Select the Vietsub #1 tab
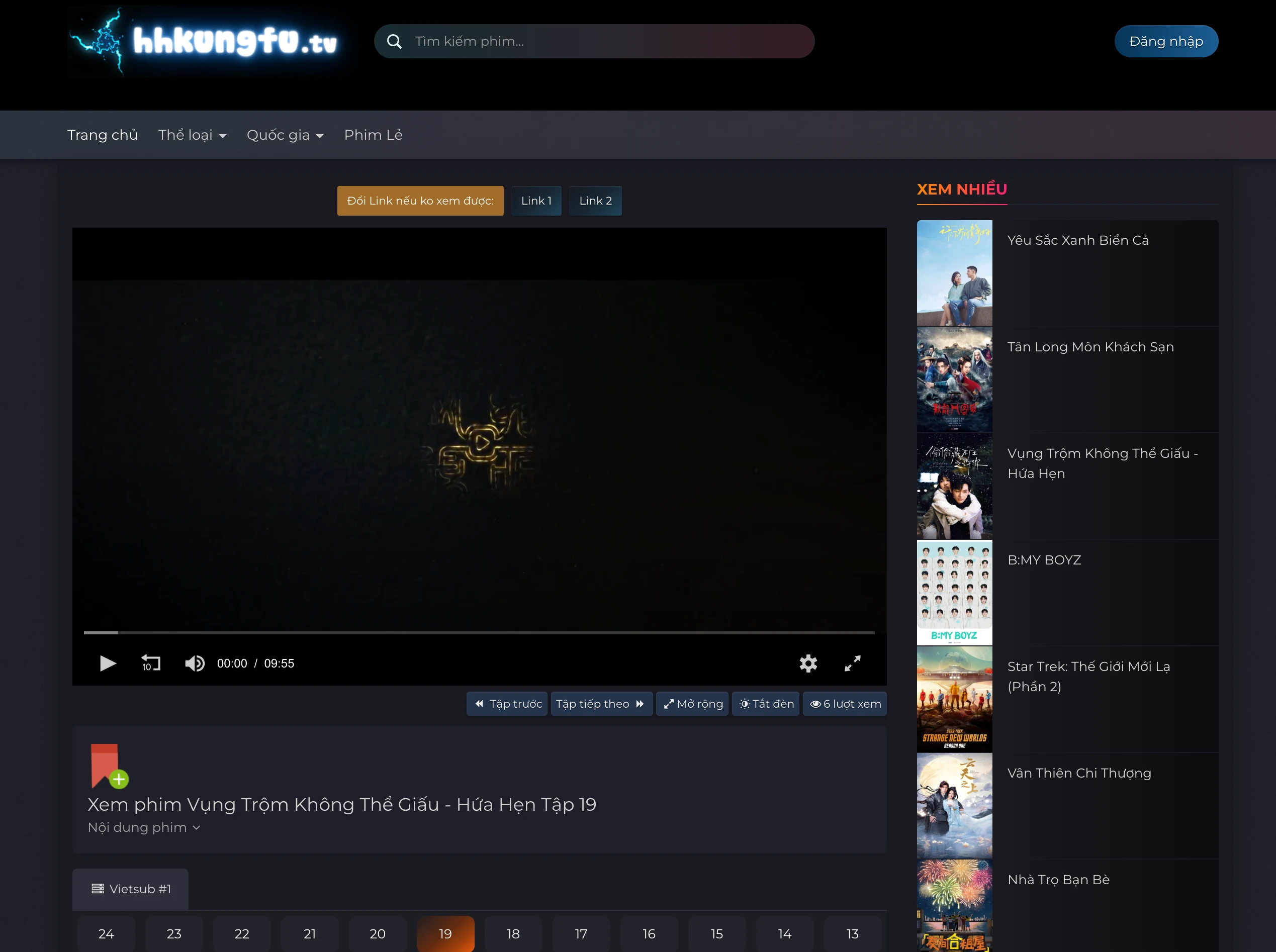This screenshot has height=952, width=1276. pos(130,889)
